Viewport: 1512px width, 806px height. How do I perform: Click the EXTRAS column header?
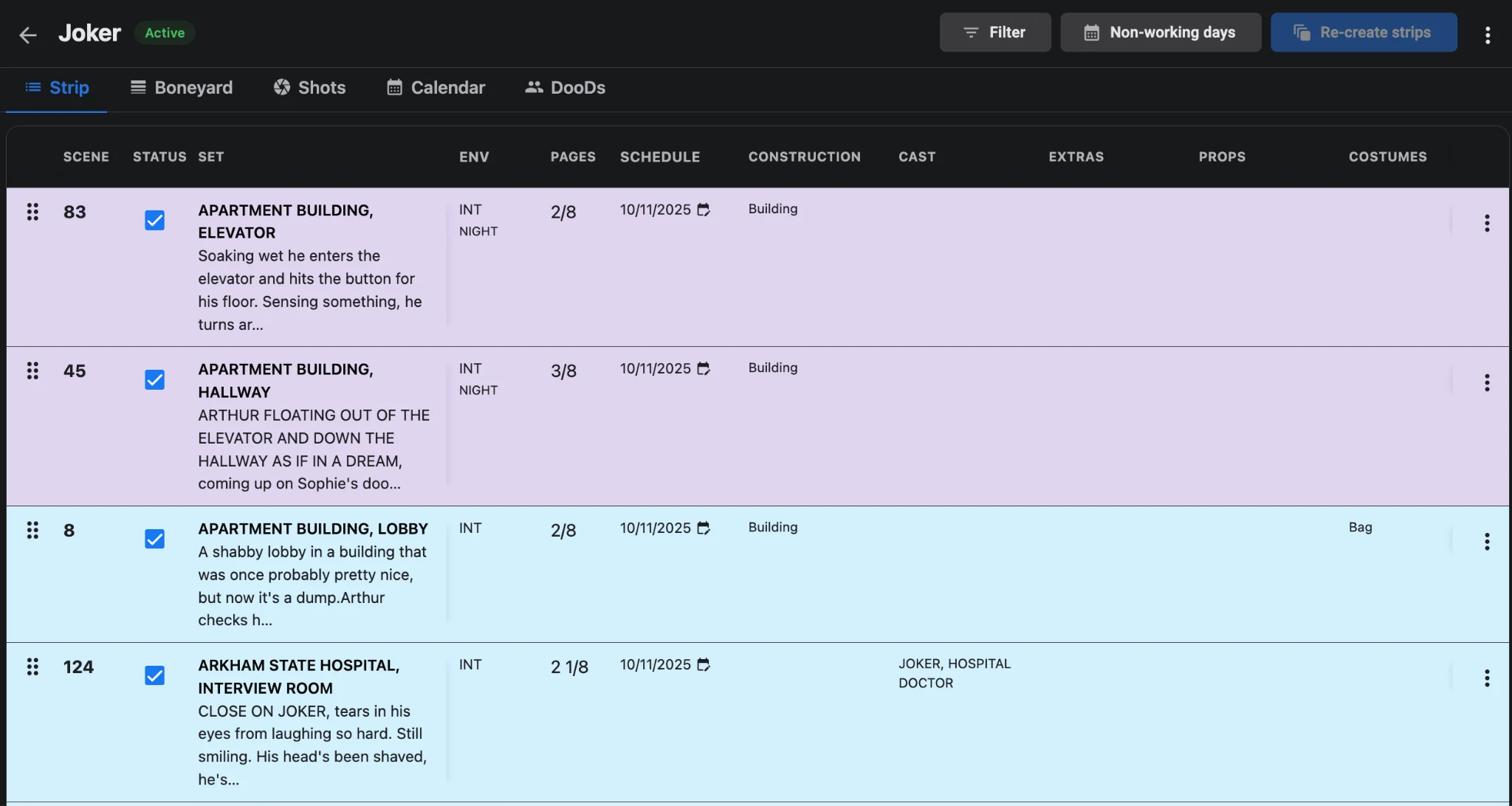(1076, 156)
